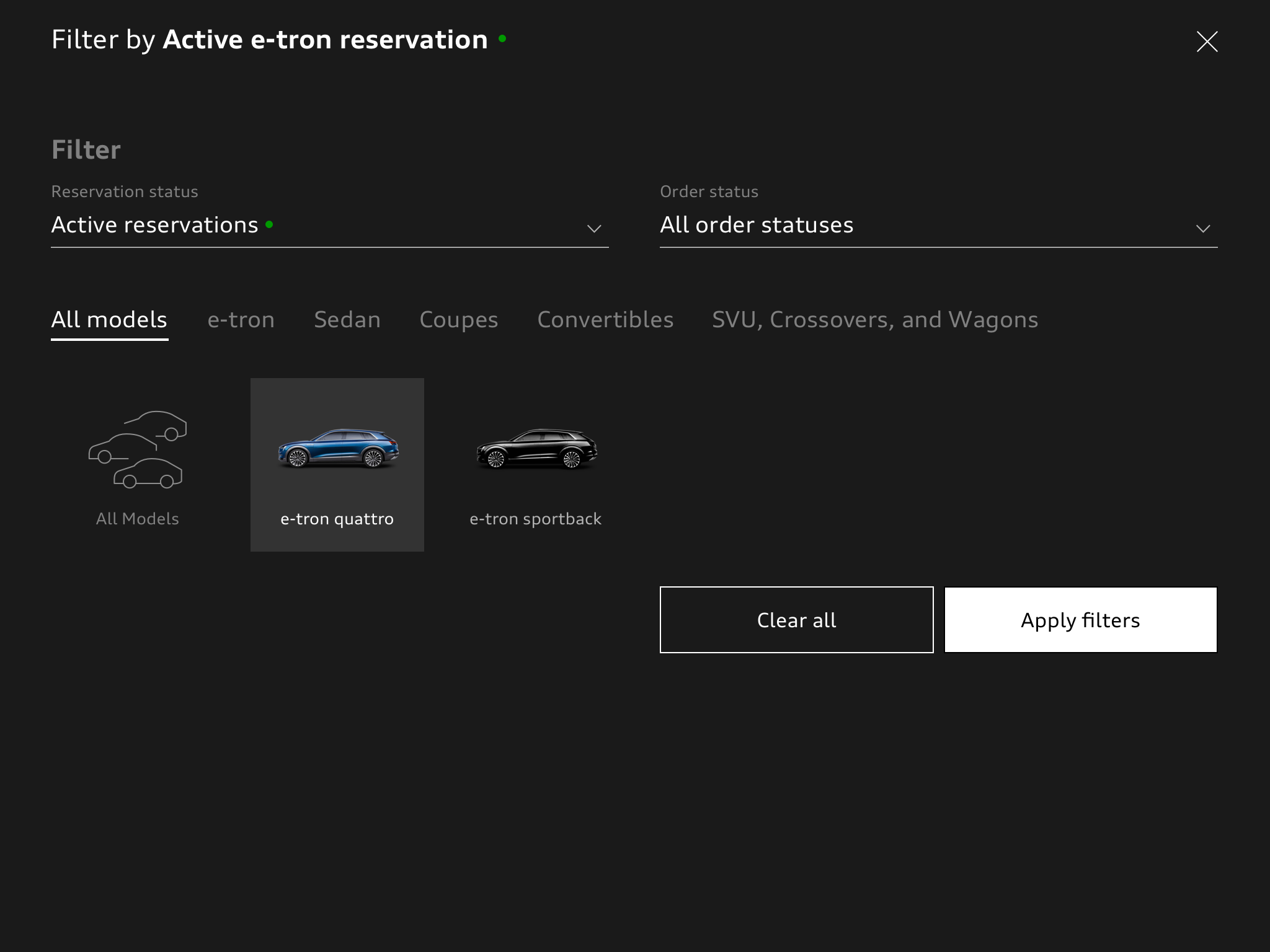This screenshot has height=952, width=1270.
Task: Switch to the e-tron tab
Action: tap(241, 320)
